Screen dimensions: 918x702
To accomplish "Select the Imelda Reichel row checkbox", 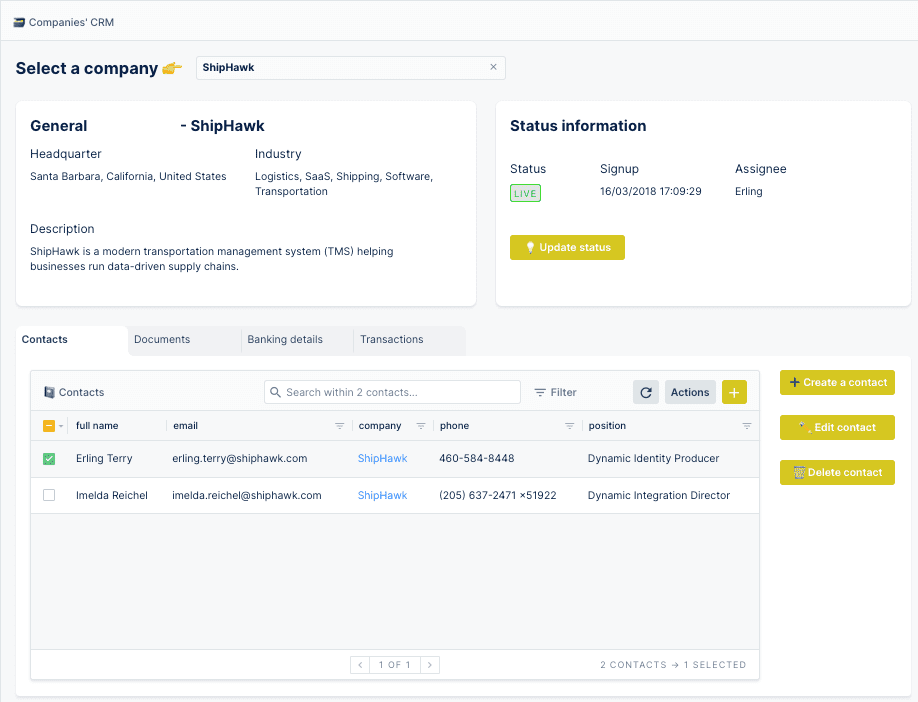I will (49, 495).
